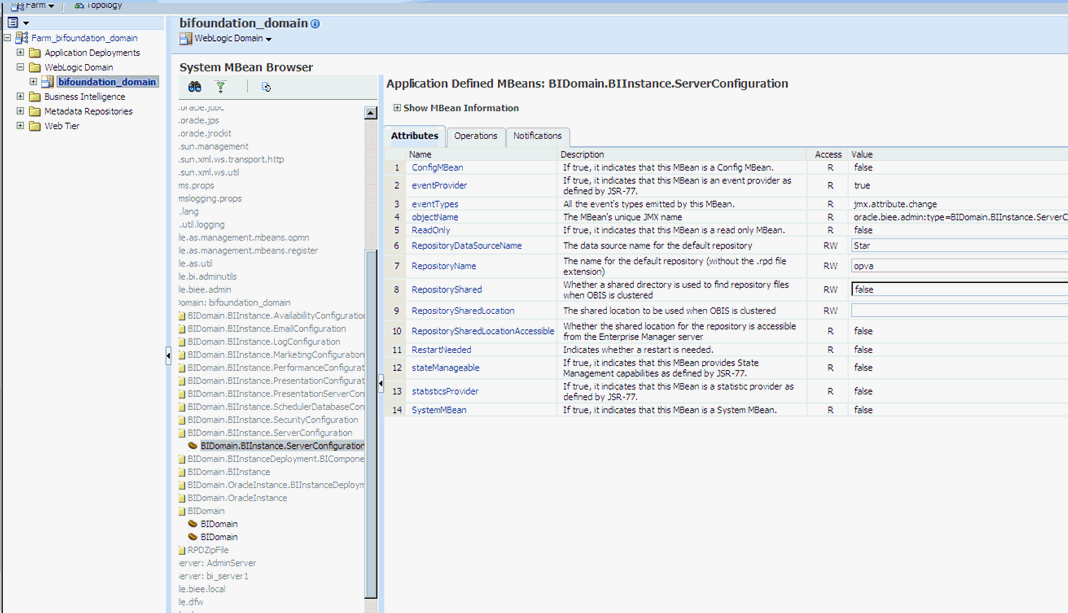Click the bean icon of selected ServerConfiguration MBean
1068x613 pixels.
tap(193, 445)
